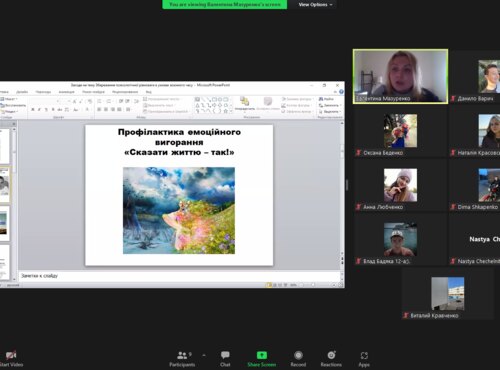The width and height of the screenshot is (500, 370).
Task: Select the Влад Бадяка participant tile
Action: click(400, 239)
